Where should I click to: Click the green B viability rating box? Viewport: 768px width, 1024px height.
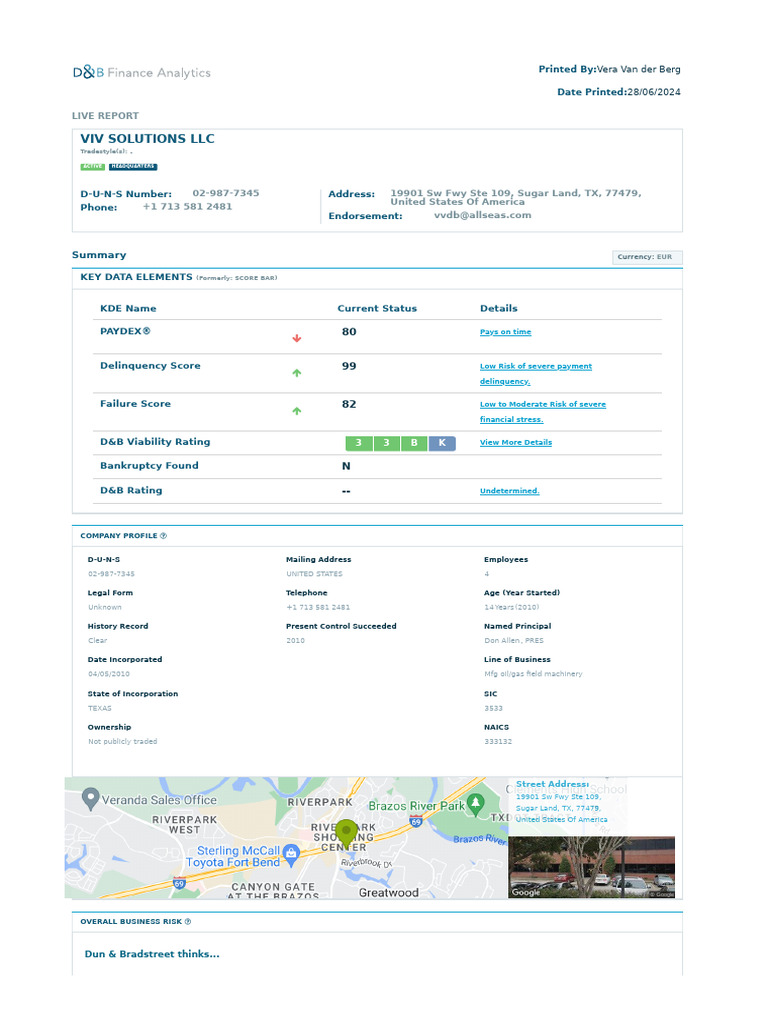pos(414,443)
